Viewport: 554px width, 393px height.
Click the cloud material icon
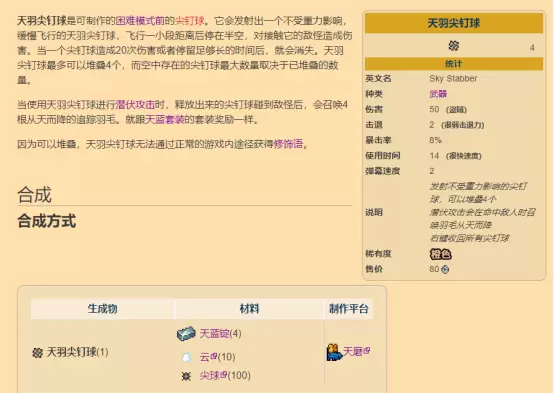click(187, 358)
